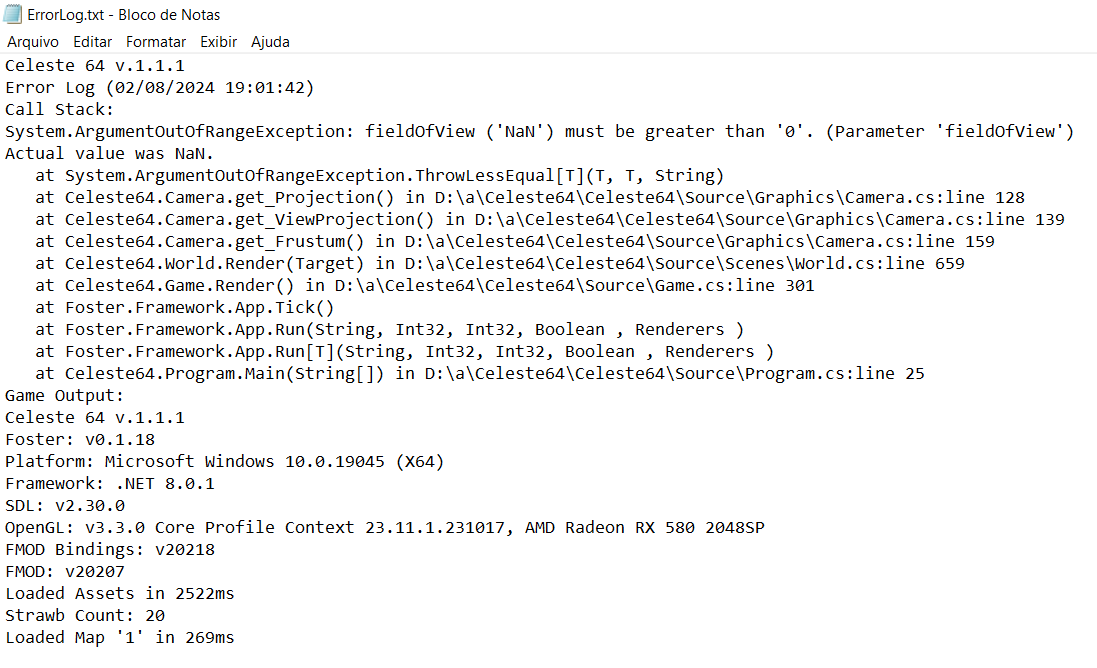Click on the 'Call Stack:' line
The height and width of the screenshot is (668, 1097).
59,110
